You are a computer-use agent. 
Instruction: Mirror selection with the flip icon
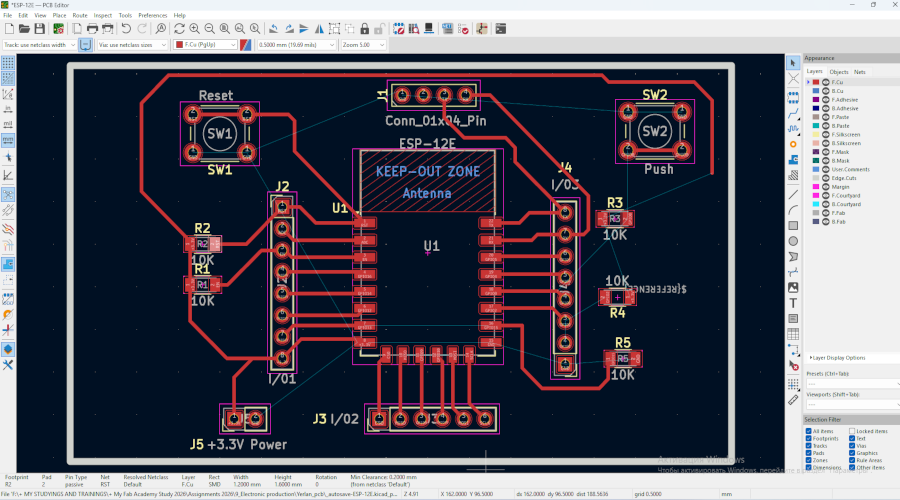point(319,29)
